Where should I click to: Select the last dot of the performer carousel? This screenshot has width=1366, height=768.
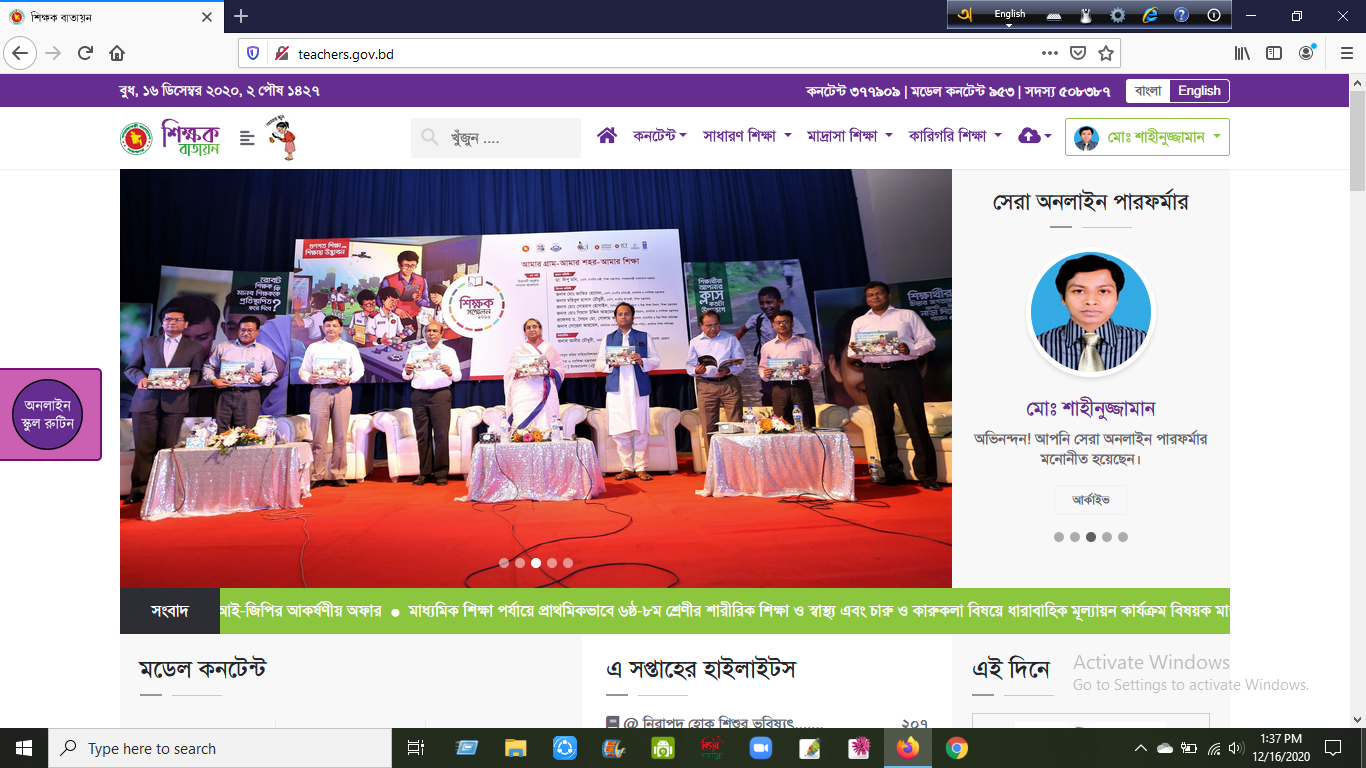pos(1123,537)
